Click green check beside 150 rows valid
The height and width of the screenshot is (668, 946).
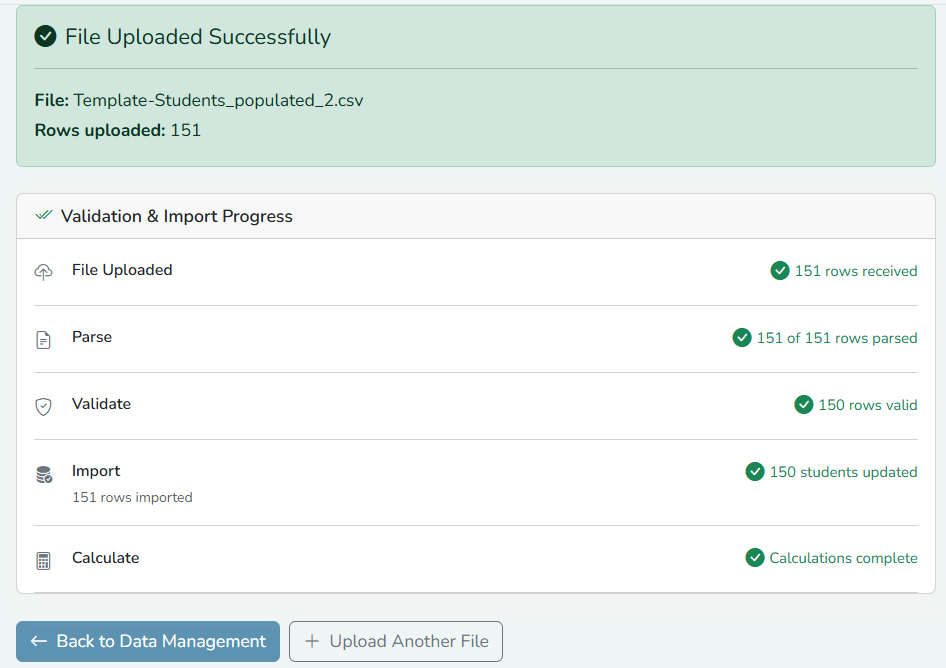[804, 404]
